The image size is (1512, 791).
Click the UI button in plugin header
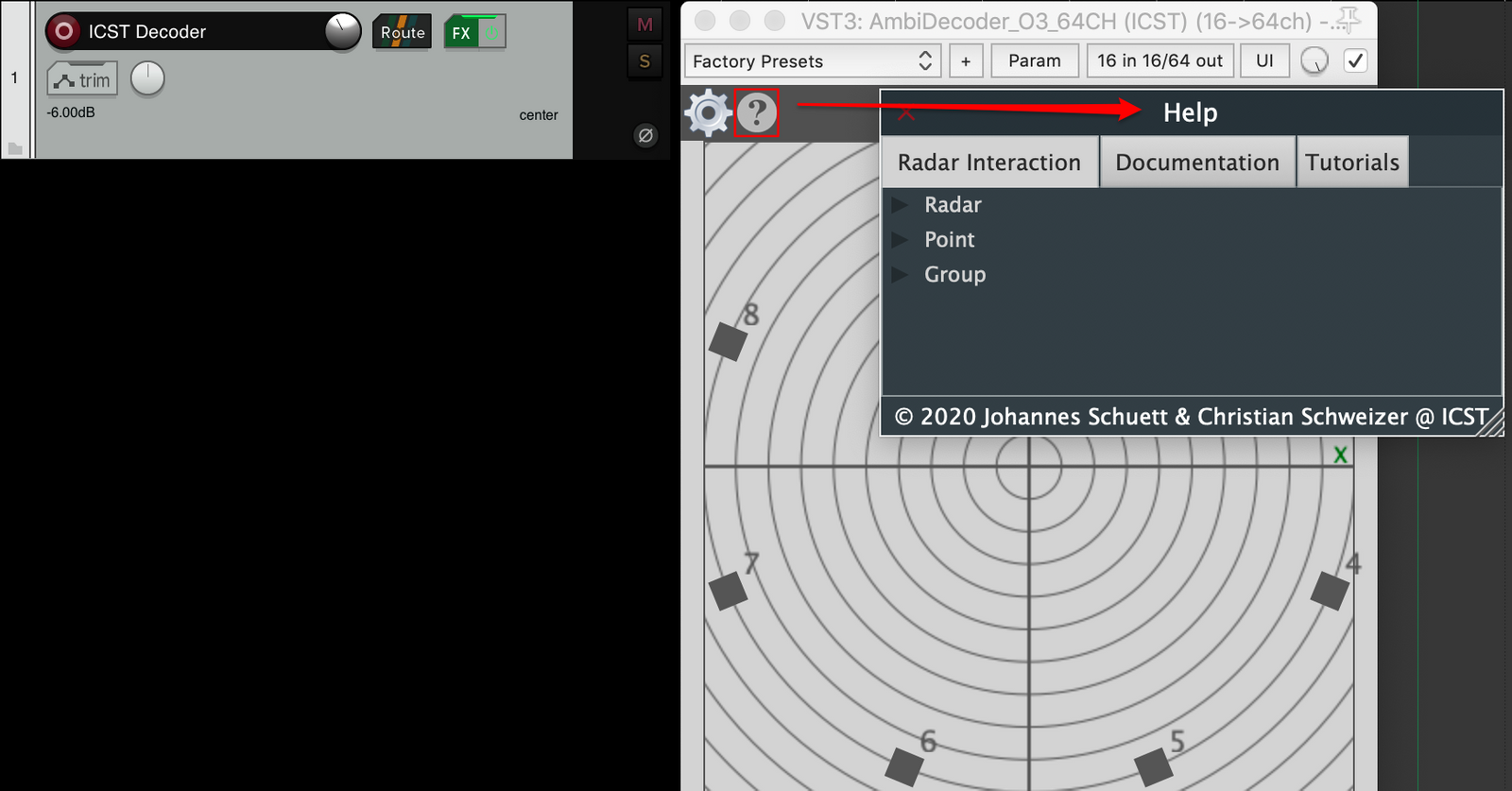point(1264,60)
